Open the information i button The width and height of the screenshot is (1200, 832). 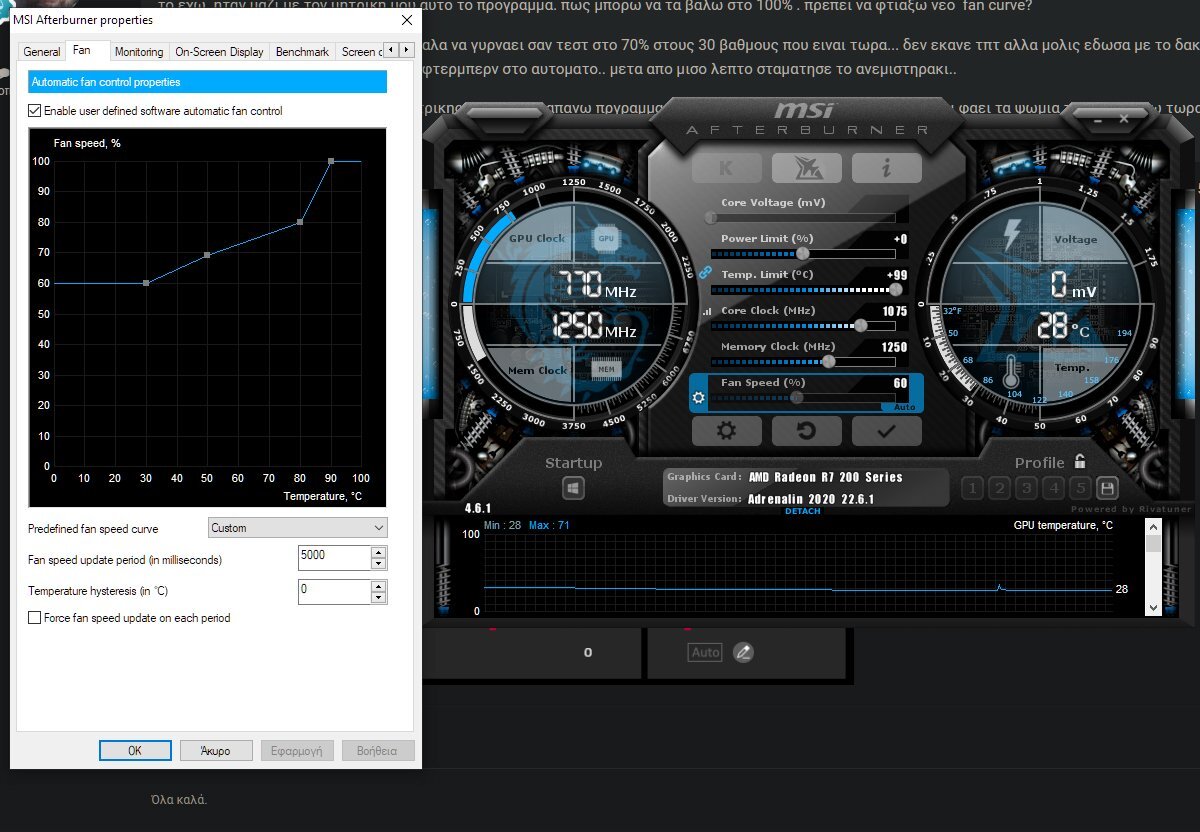(x=886, y=168)
